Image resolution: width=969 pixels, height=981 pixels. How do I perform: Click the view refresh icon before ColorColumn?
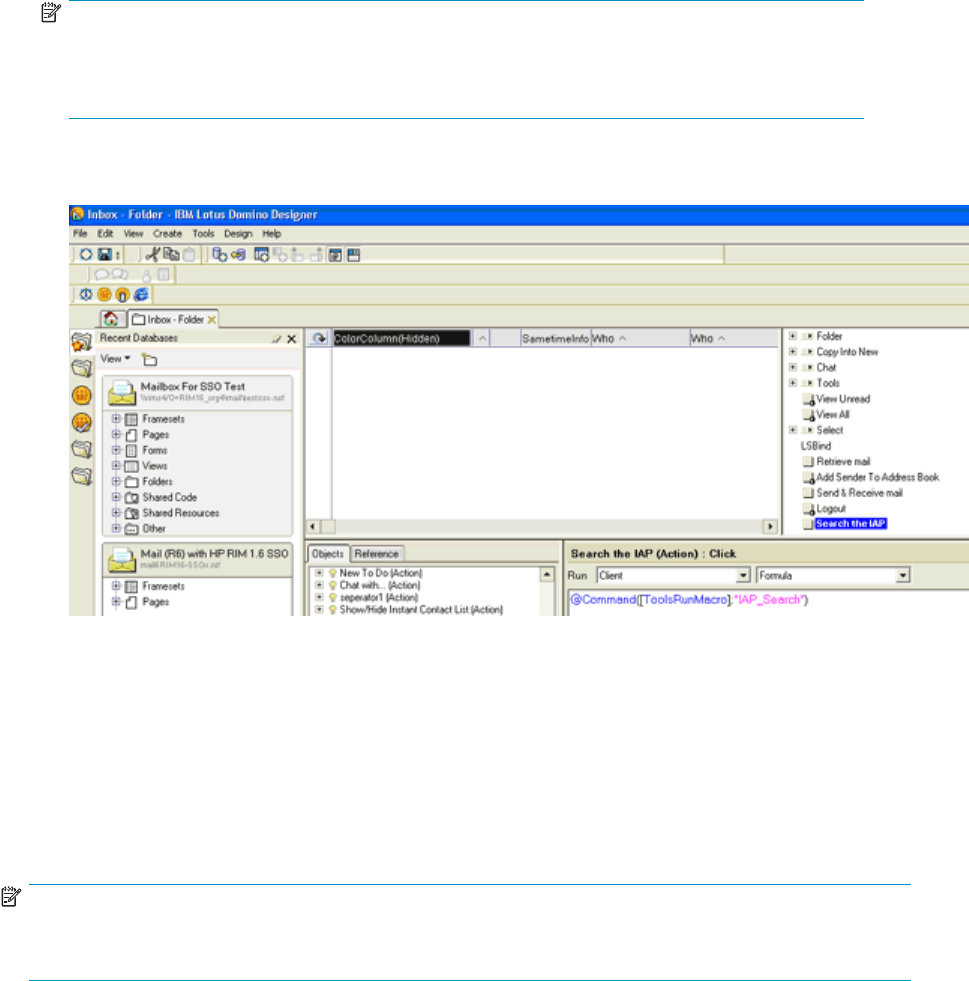pyautogui.click(x=319, y=338)
